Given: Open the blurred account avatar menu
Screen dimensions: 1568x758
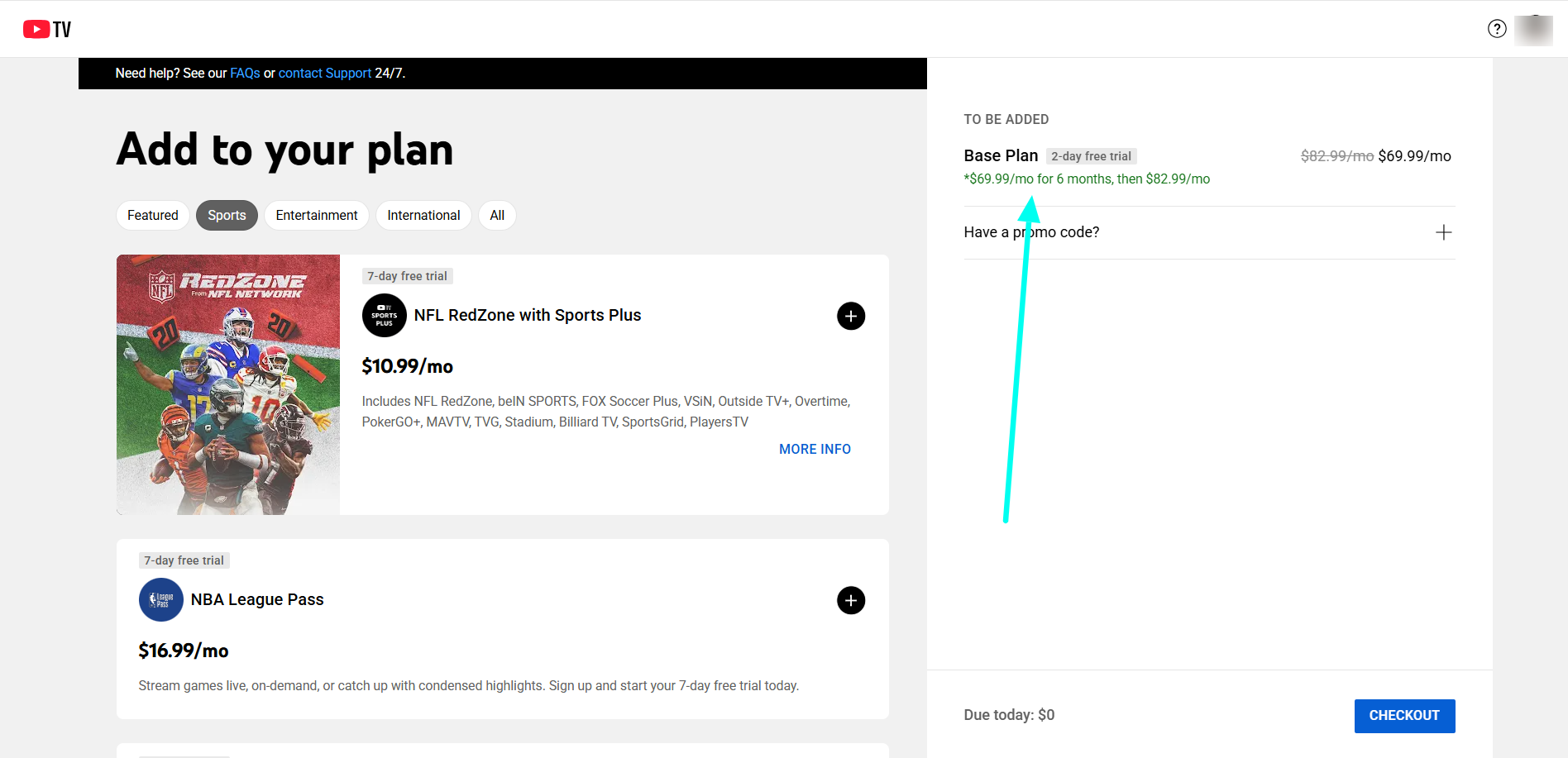Looking at the screenshot, I should 1533,31.
